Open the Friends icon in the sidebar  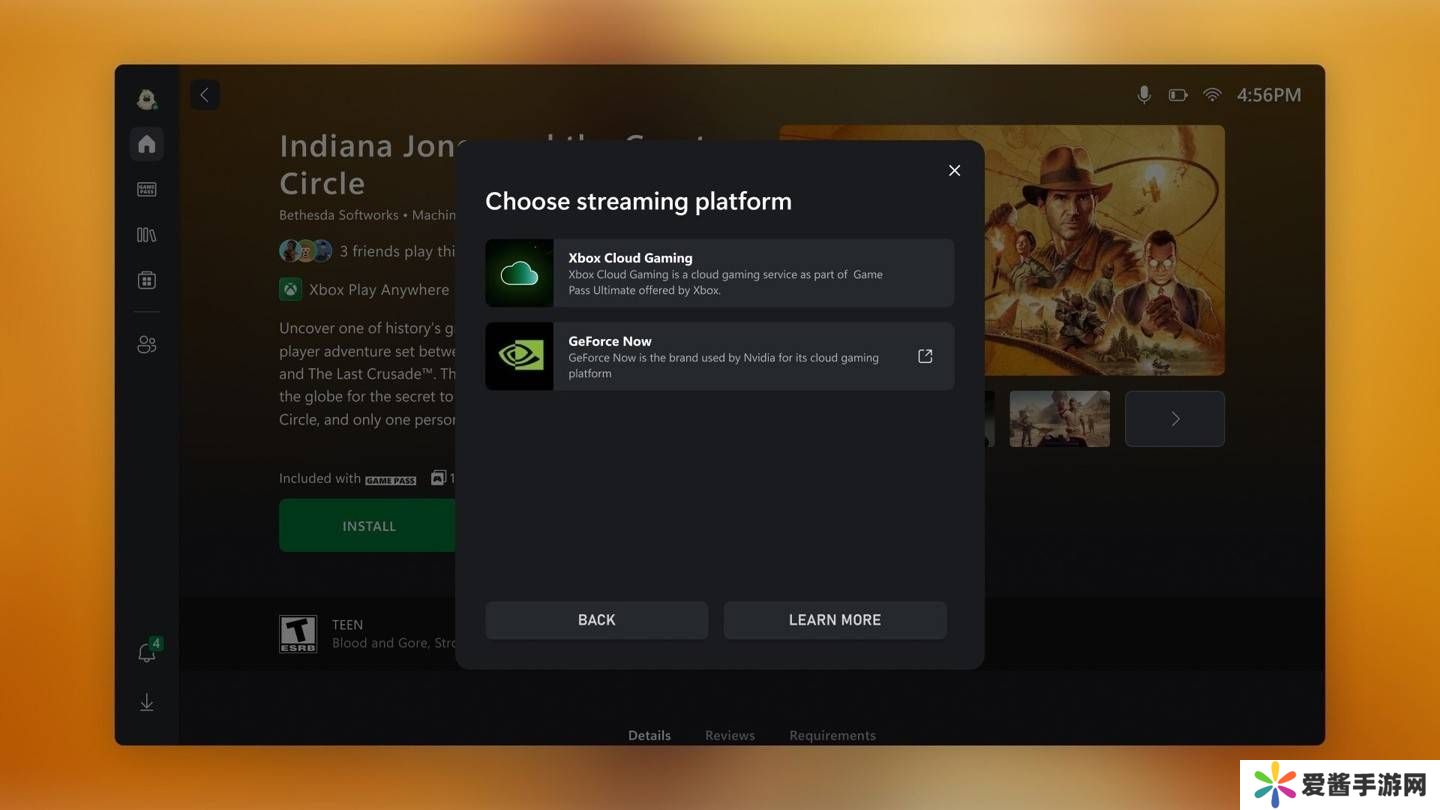coord(147,345)
